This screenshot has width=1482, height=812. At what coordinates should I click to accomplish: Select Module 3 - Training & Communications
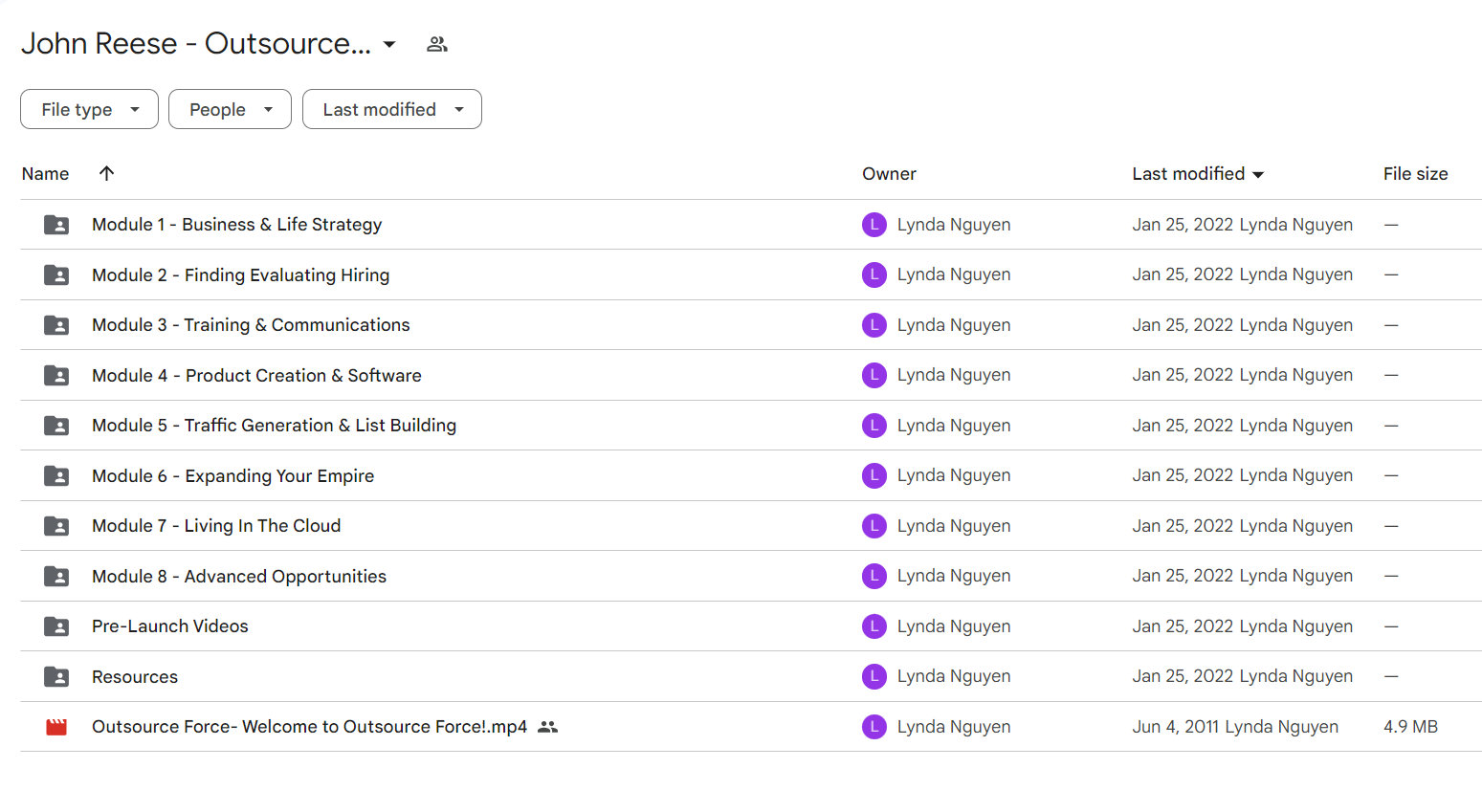pos(251,325)
